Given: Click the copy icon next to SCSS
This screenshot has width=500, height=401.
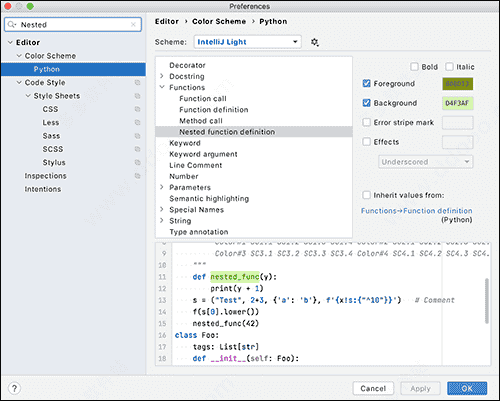Looking at the screenshot, I should (x=137, y=149).
